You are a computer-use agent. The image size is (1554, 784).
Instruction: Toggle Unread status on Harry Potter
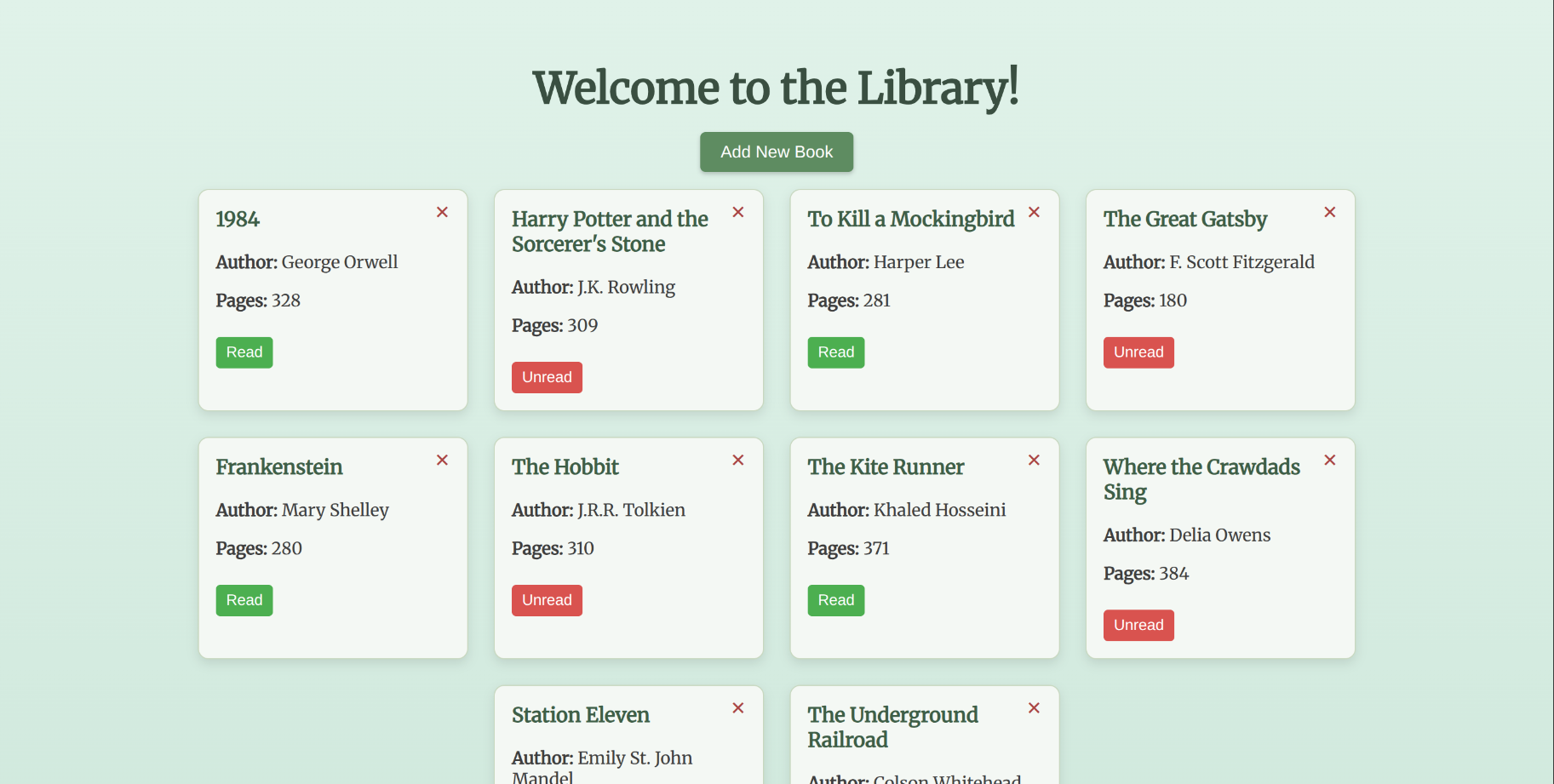(x=547, y=377)
